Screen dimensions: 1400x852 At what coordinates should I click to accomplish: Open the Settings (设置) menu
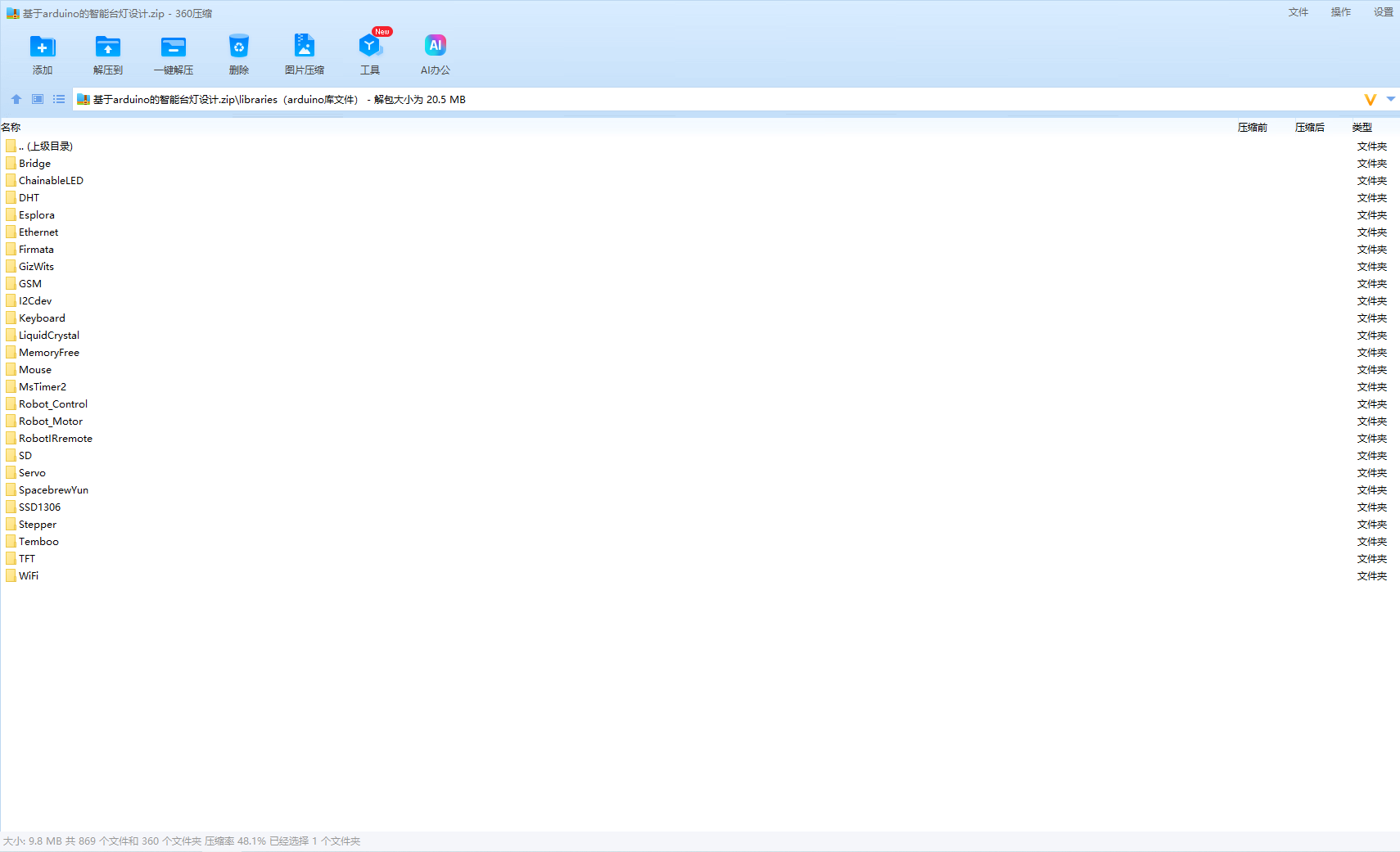(1383, 12)
